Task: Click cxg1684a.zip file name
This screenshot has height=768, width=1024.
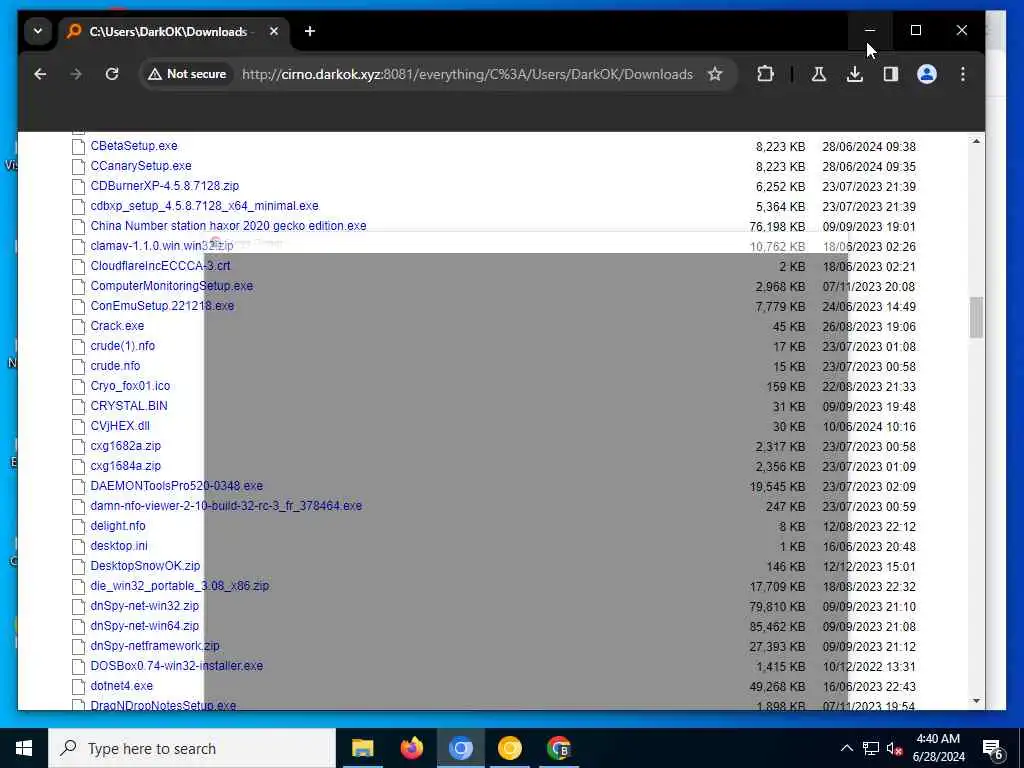Action: (125, 466)
